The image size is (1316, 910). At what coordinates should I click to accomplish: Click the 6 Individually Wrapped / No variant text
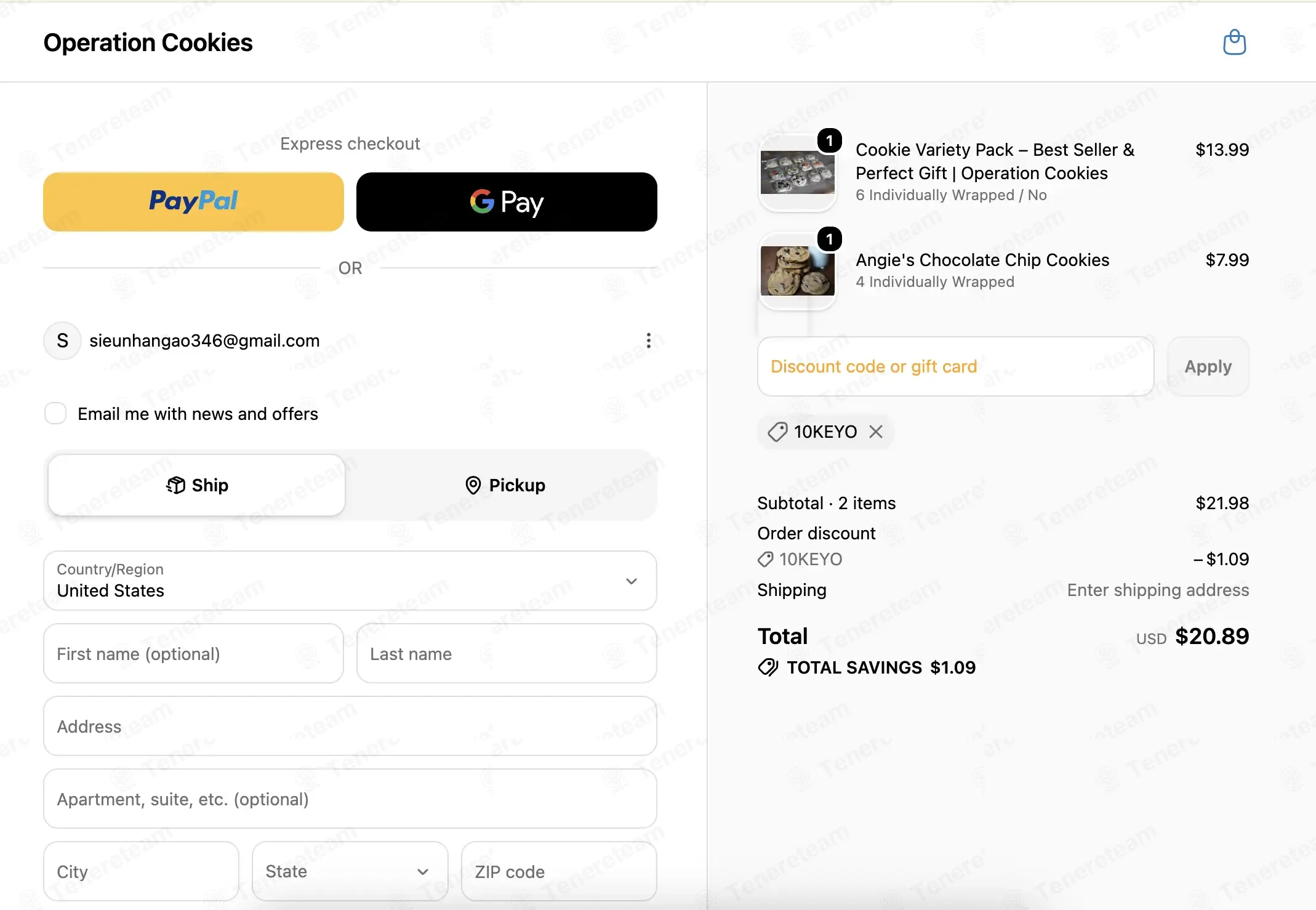(951, 195)
